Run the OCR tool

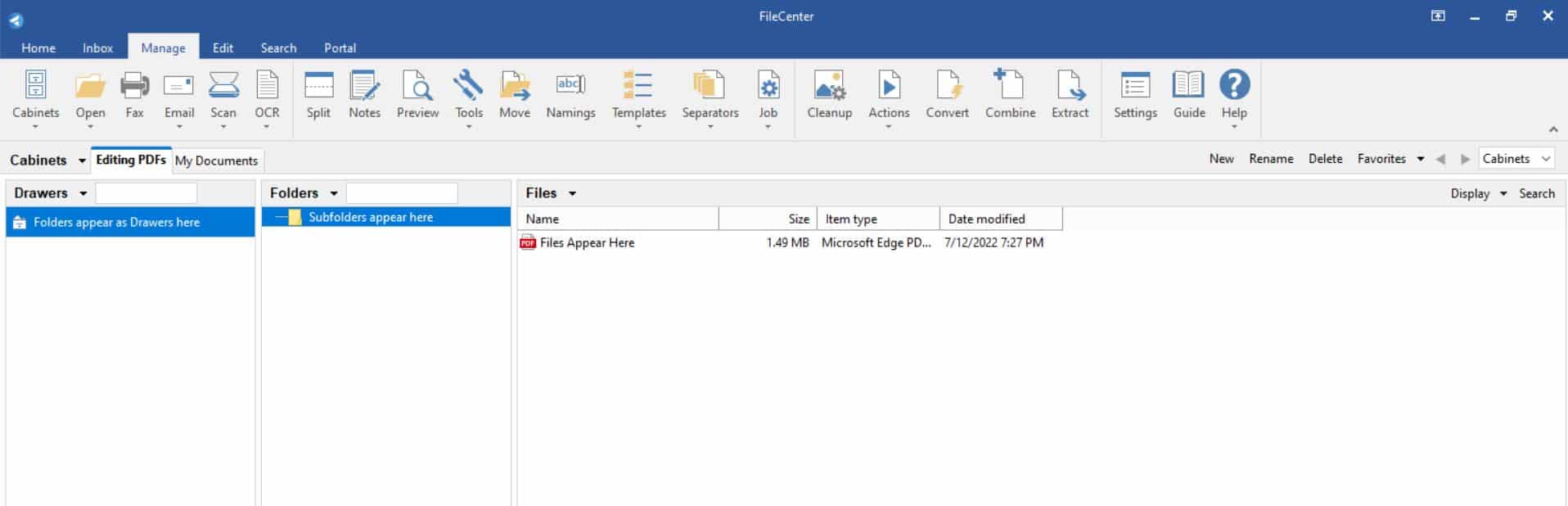click(267, 85)
